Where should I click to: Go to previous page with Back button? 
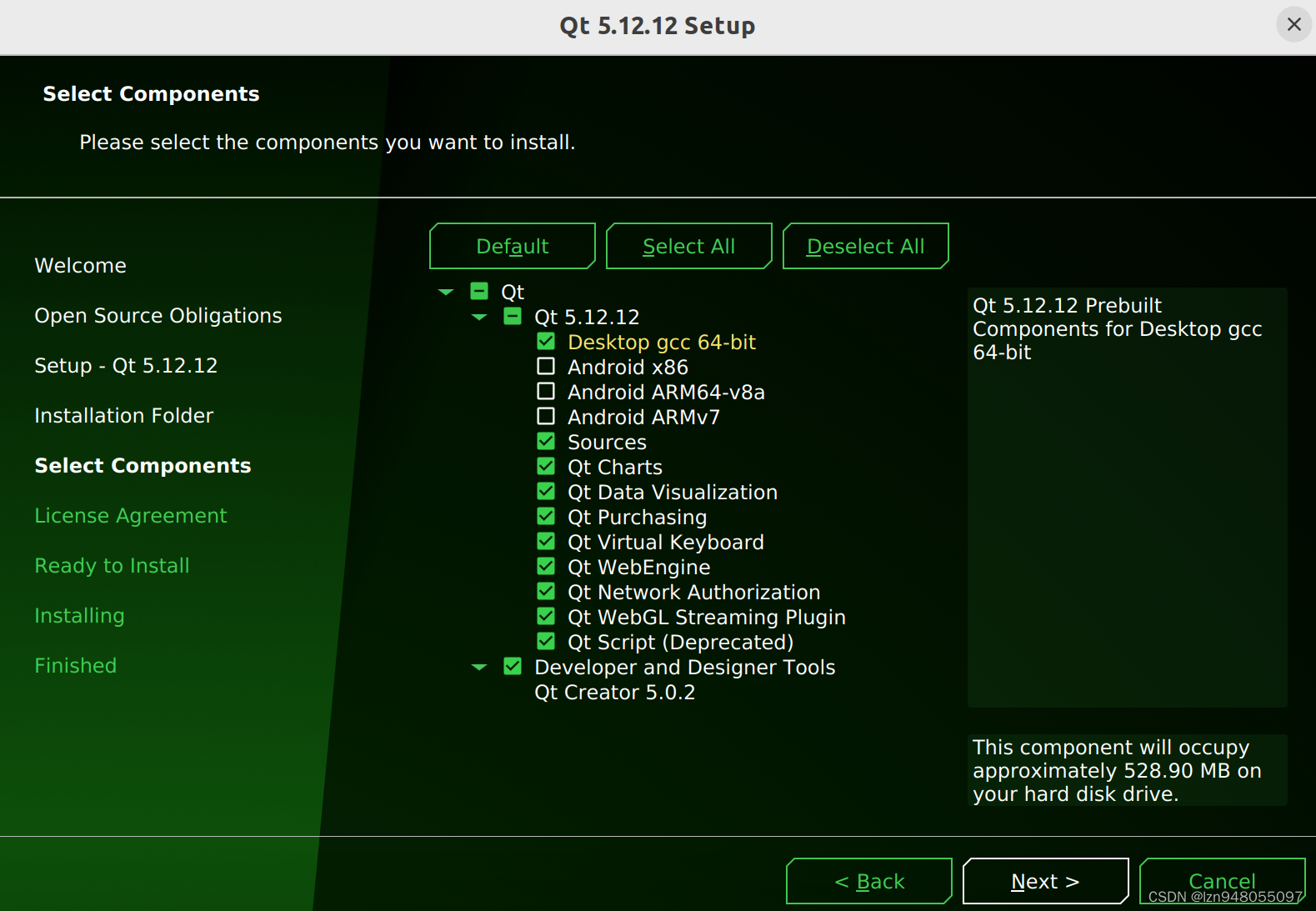point(869,881)
